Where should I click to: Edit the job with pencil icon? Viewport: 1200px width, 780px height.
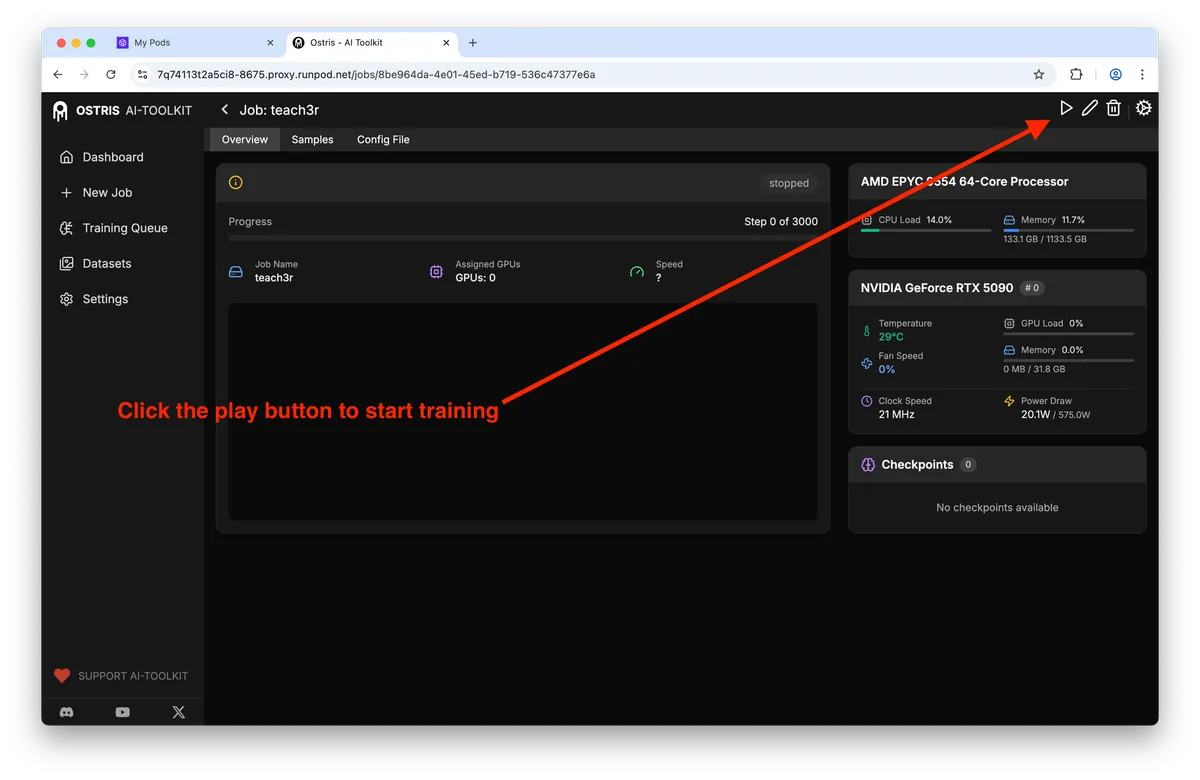(x=1090, y=108)
